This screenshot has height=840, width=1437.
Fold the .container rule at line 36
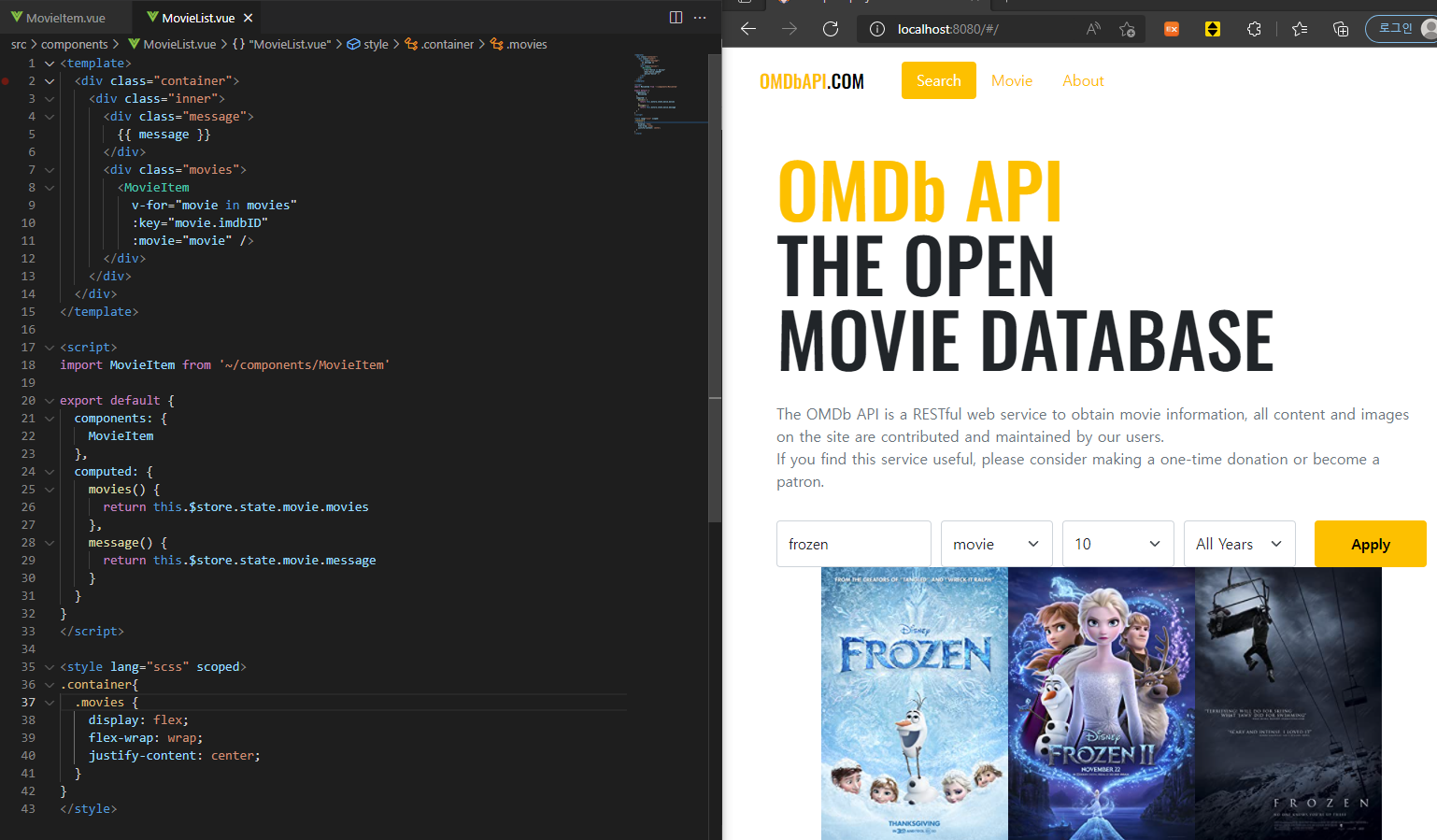(x=50, y=685)
